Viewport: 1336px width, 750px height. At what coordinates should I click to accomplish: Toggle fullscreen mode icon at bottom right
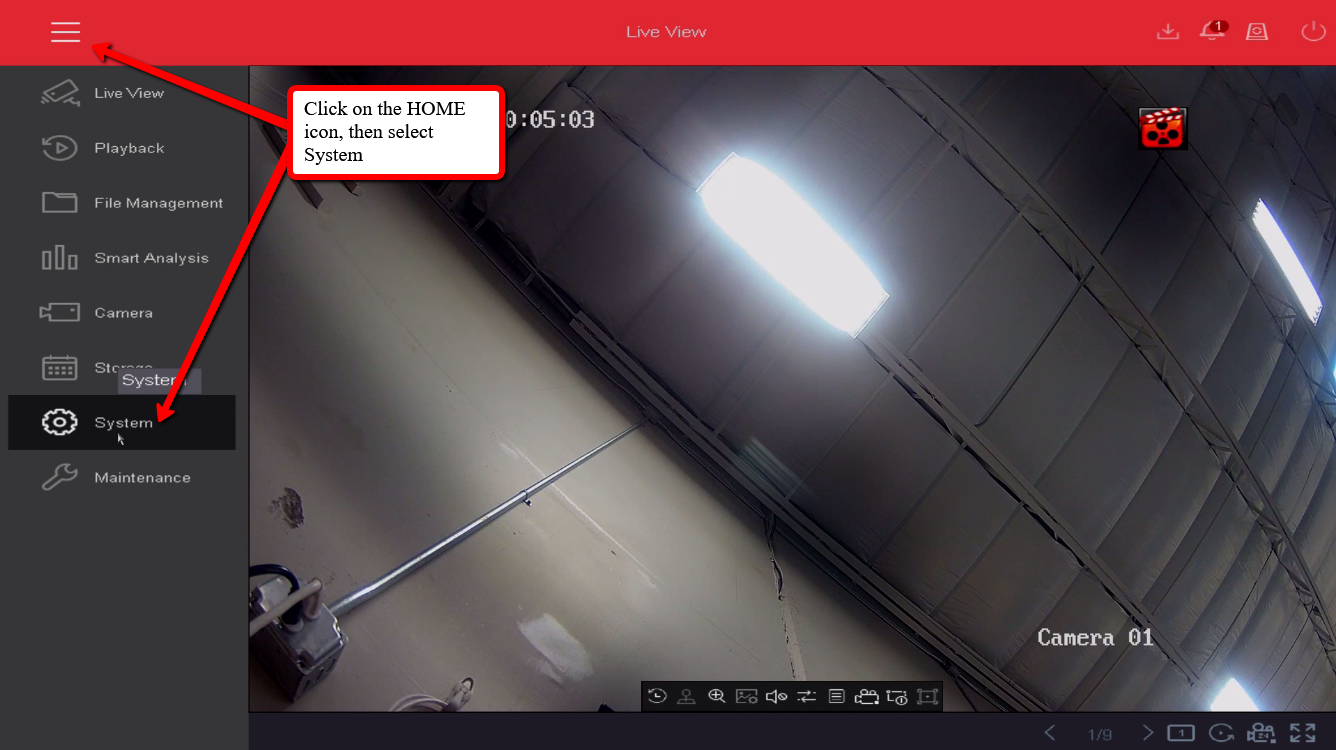[x=1302, y=733]
